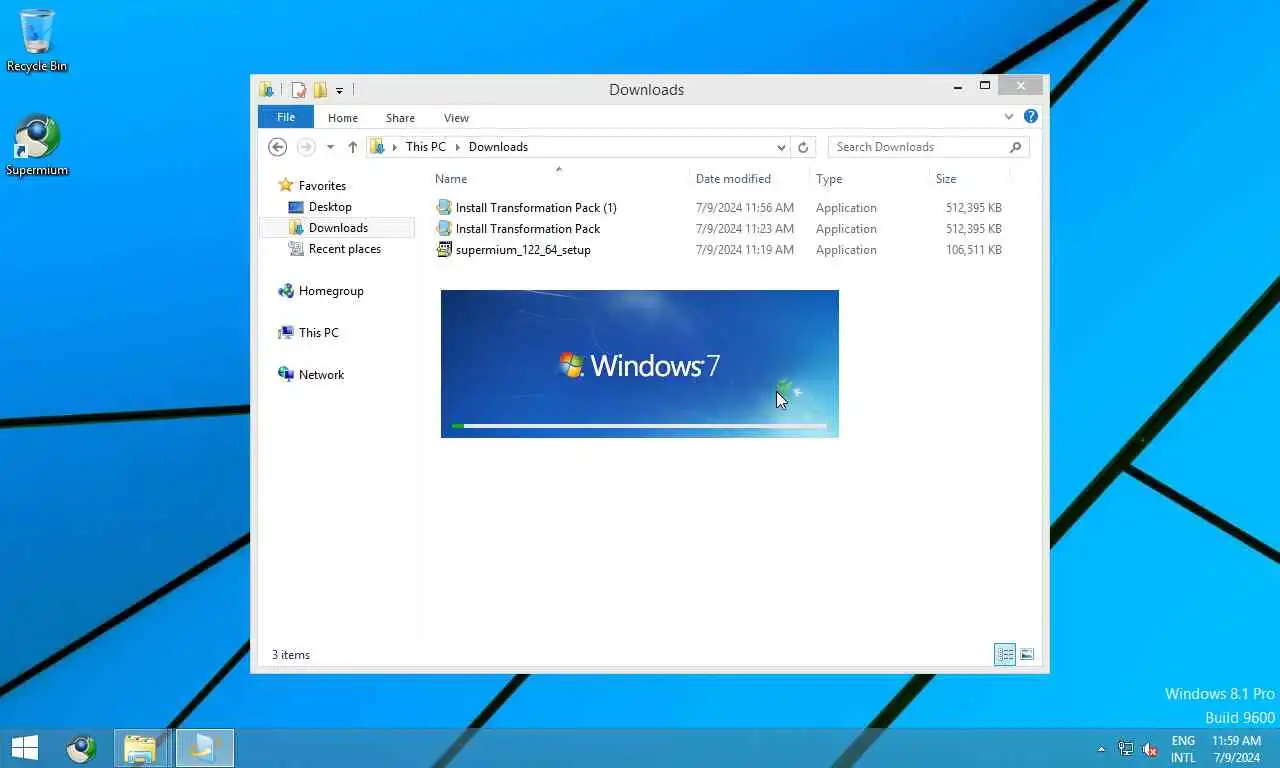This screenshot has height=768, width=1280.
Task: Switch to the View ribbon tab
Action: tap(456, 118)
